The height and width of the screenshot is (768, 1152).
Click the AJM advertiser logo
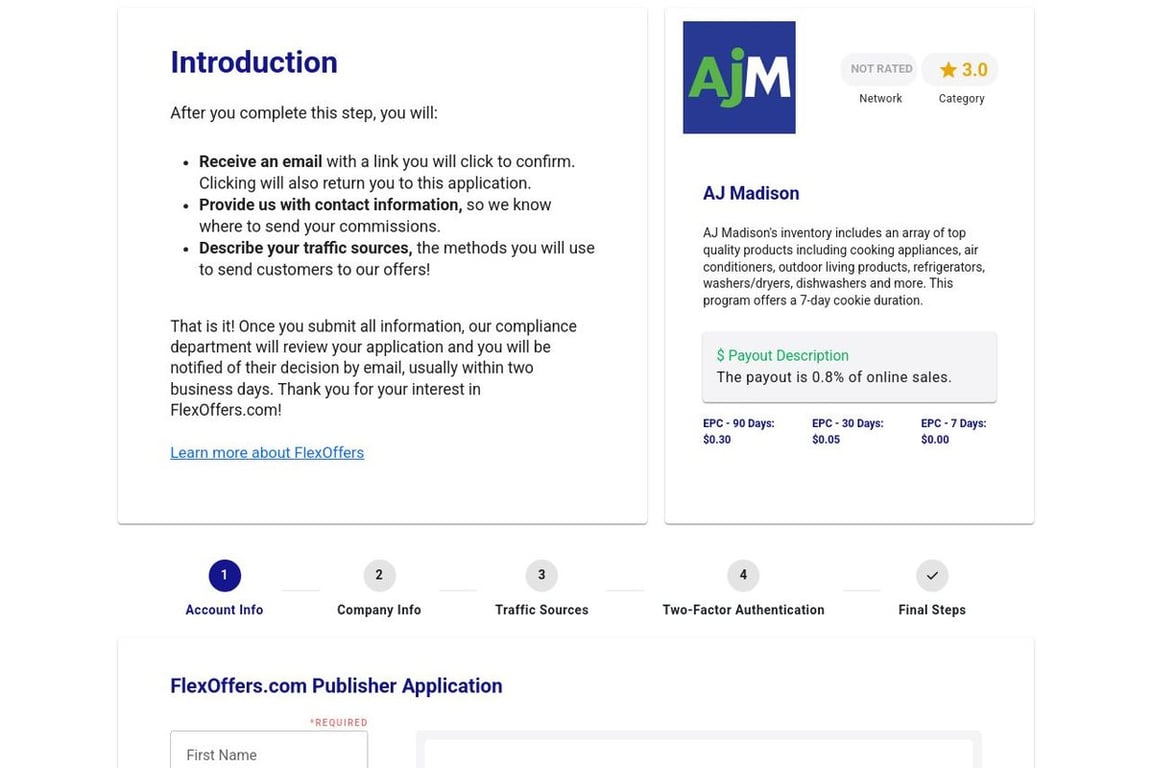(x=739, y=77)
